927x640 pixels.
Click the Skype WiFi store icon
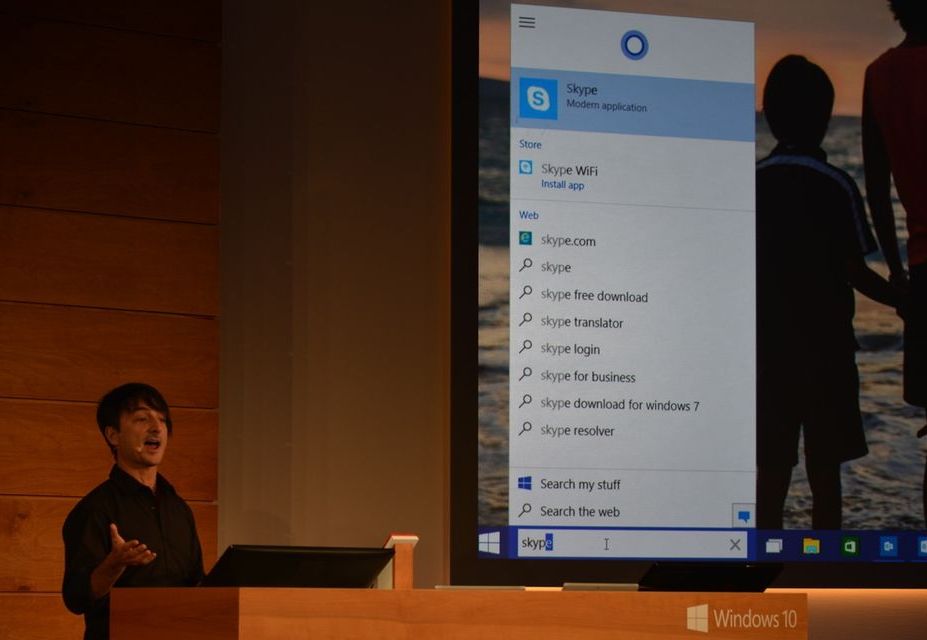tap(526, 167)
